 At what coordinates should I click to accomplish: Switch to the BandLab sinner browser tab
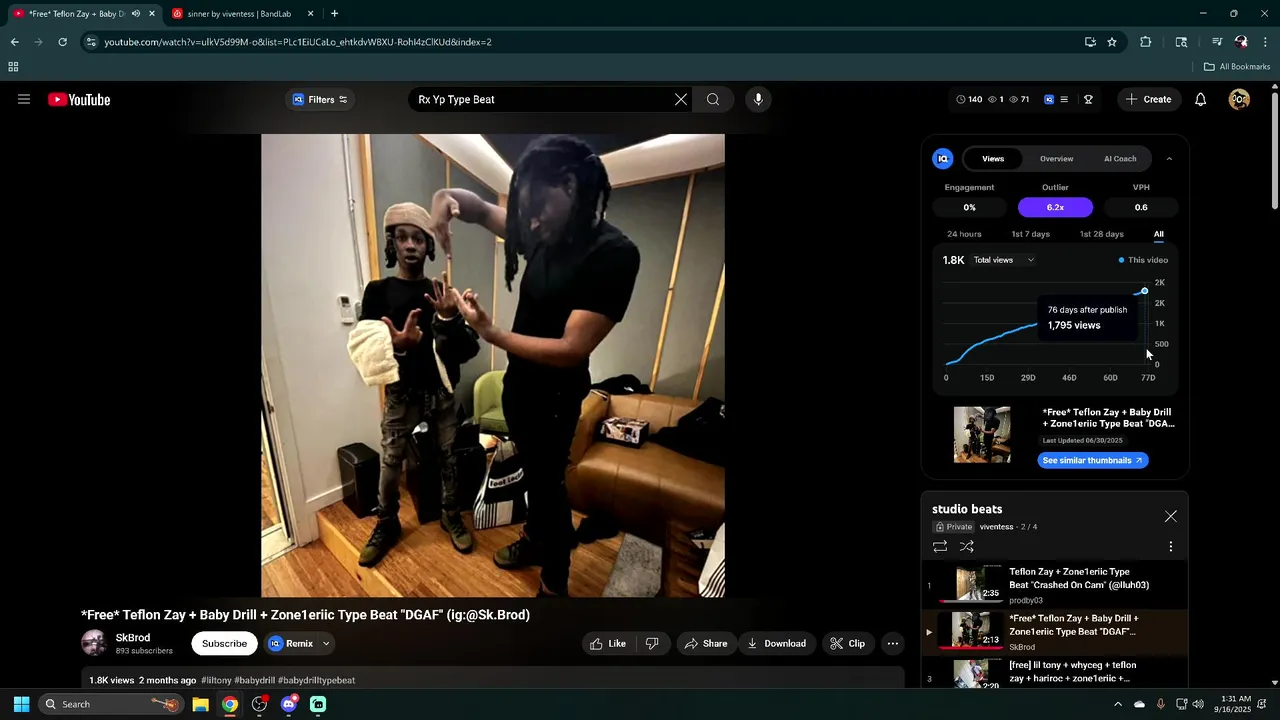pyautogui.click(x=240, y=14)
